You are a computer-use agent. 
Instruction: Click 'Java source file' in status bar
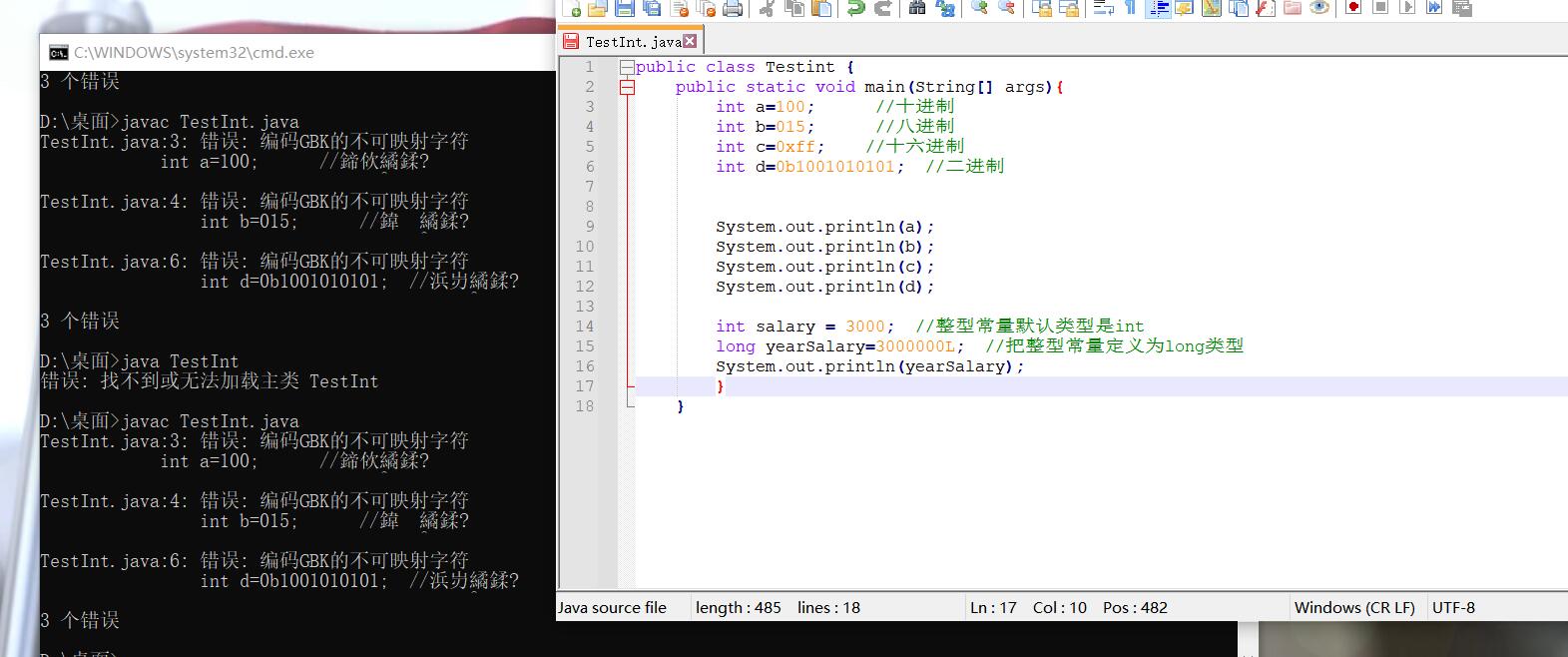[x=612, y=607]
